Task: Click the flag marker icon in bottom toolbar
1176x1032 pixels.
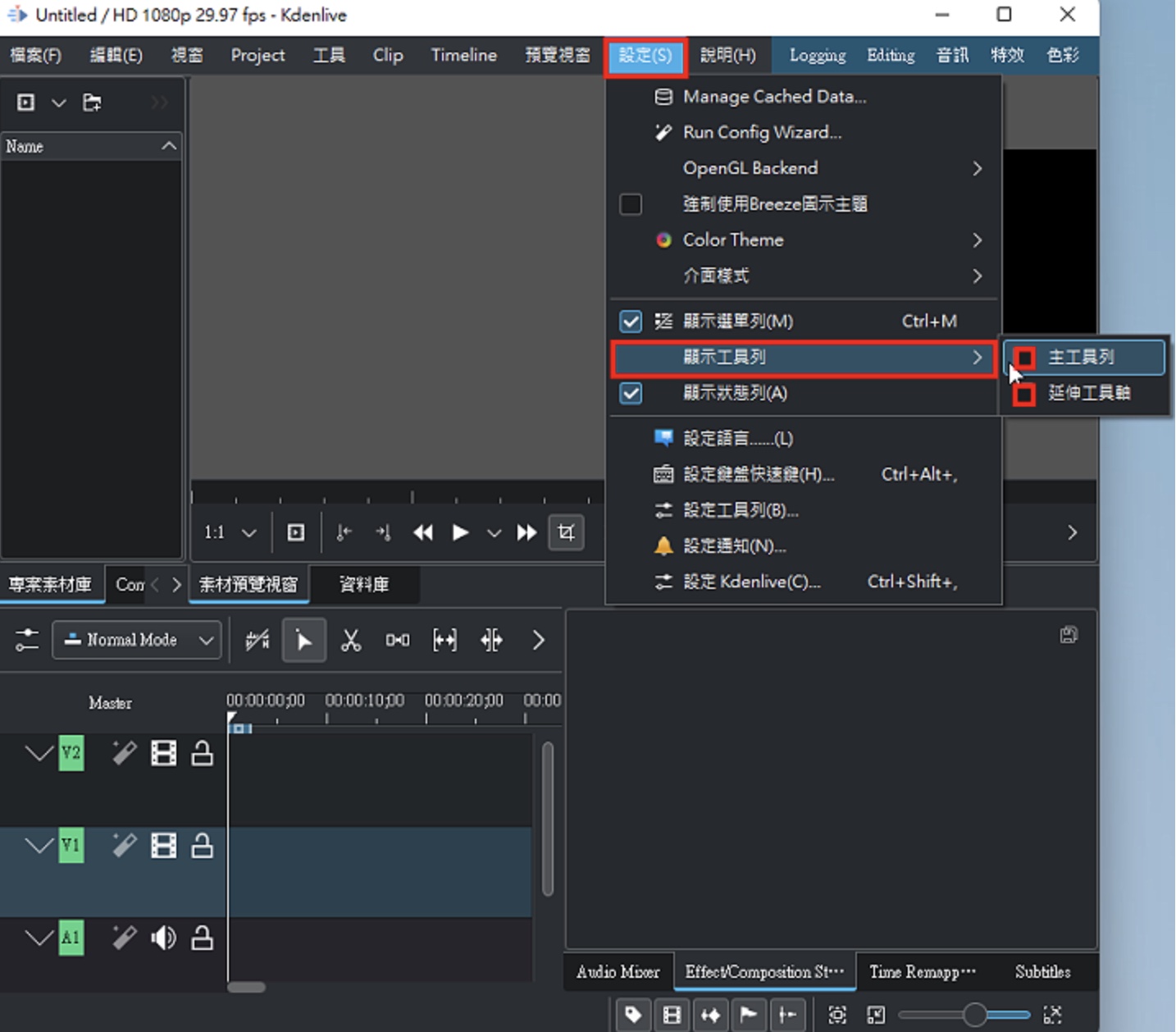Action: click(749, 1015)
